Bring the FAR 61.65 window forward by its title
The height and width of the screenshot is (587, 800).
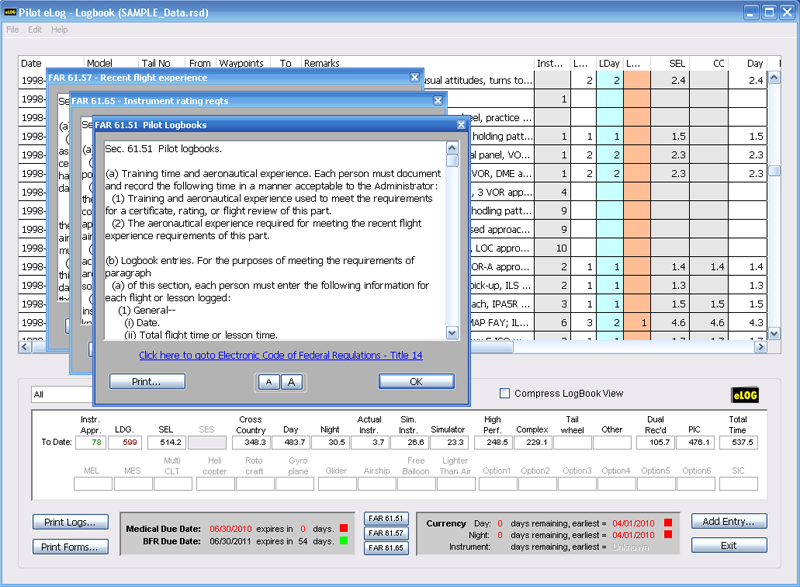point(150,101)
